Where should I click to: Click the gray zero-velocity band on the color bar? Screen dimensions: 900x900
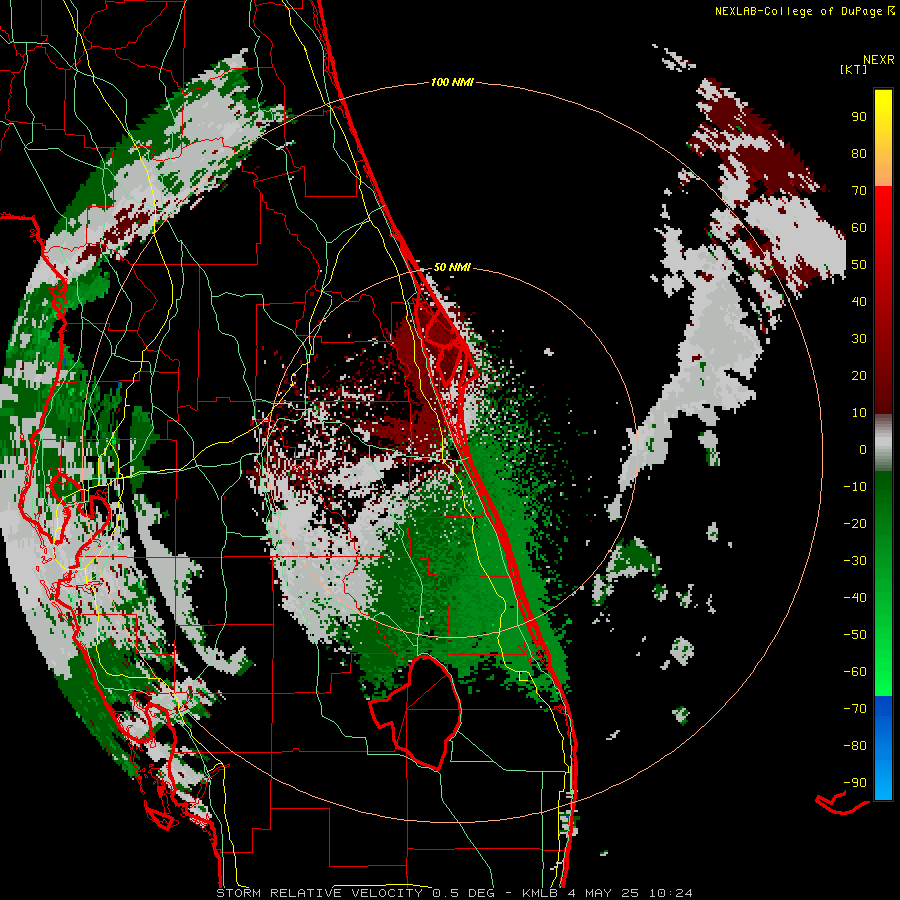click(x=883, y=443)
